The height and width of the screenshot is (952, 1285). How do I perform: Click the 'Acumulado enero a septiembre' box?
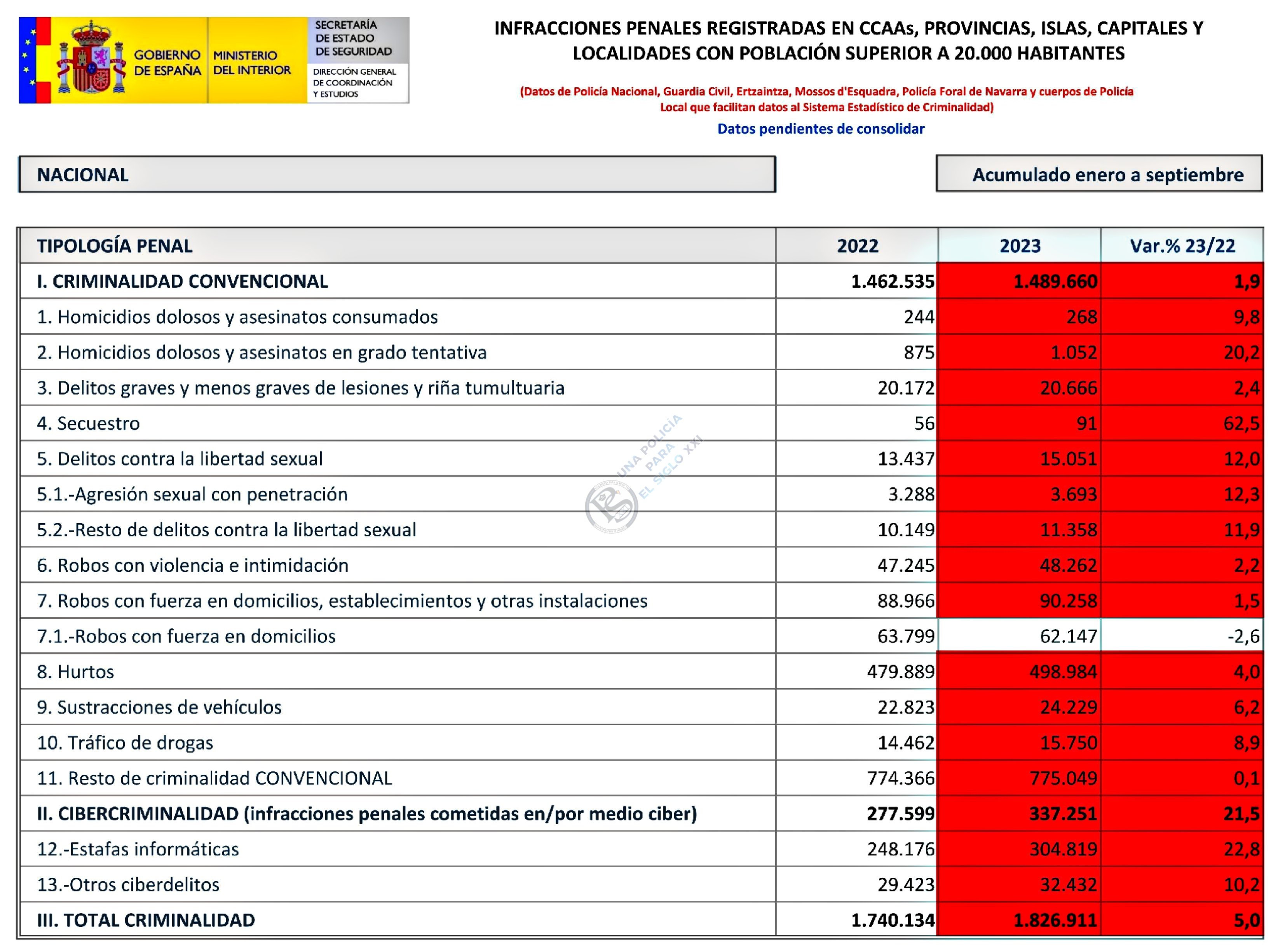point(1099,174)
